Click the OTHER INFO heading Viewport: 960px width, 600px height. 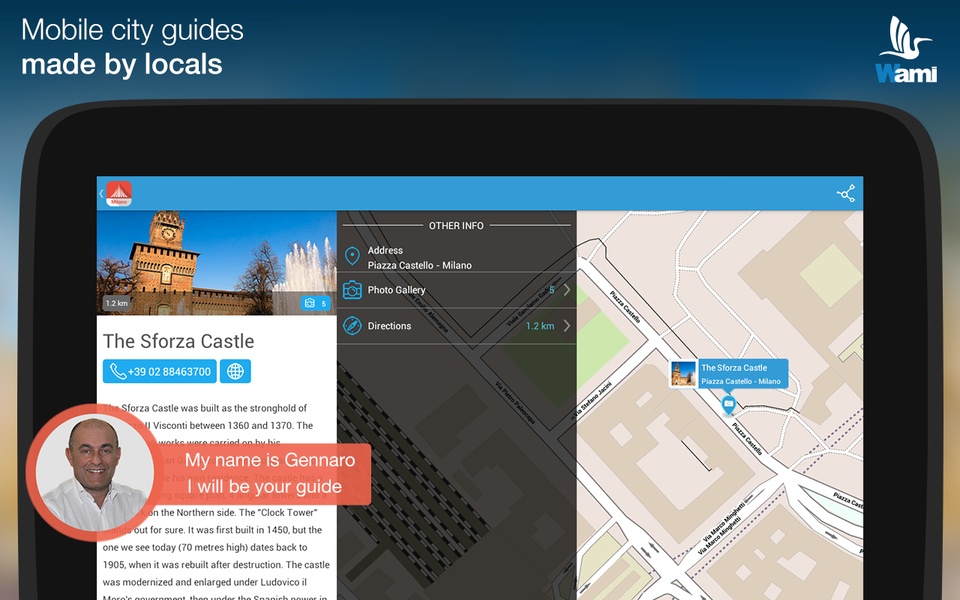[456, 225]
